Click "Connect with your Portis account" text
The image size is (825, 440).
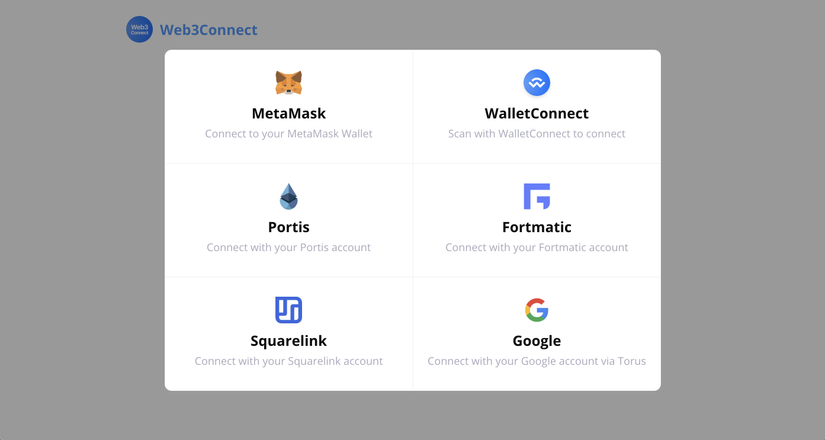(x=289, y=248)
